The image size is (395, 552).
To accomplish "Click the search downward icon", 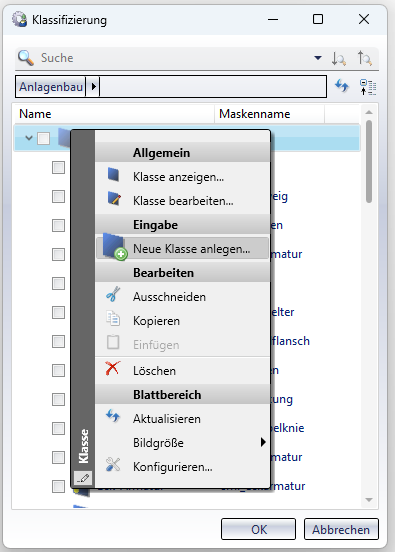I will [339, 58].
